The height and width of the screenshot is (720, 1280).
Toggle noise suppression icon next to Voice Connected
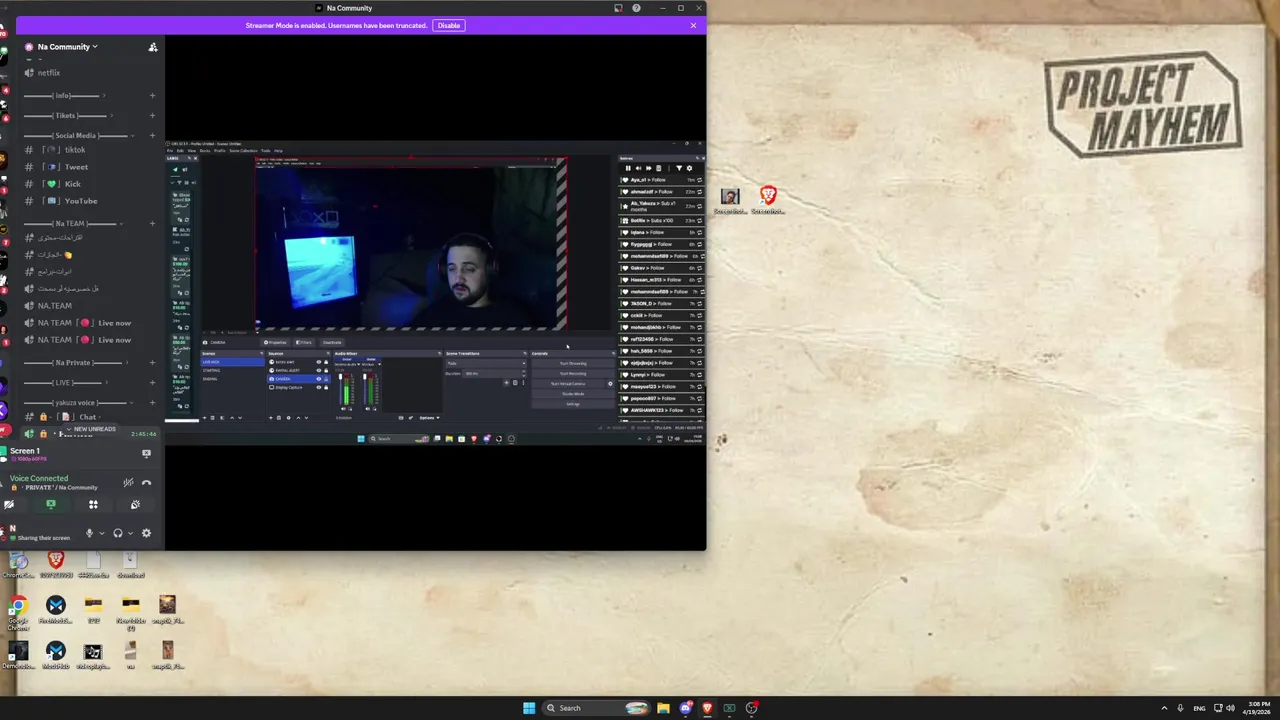(128, 482)
